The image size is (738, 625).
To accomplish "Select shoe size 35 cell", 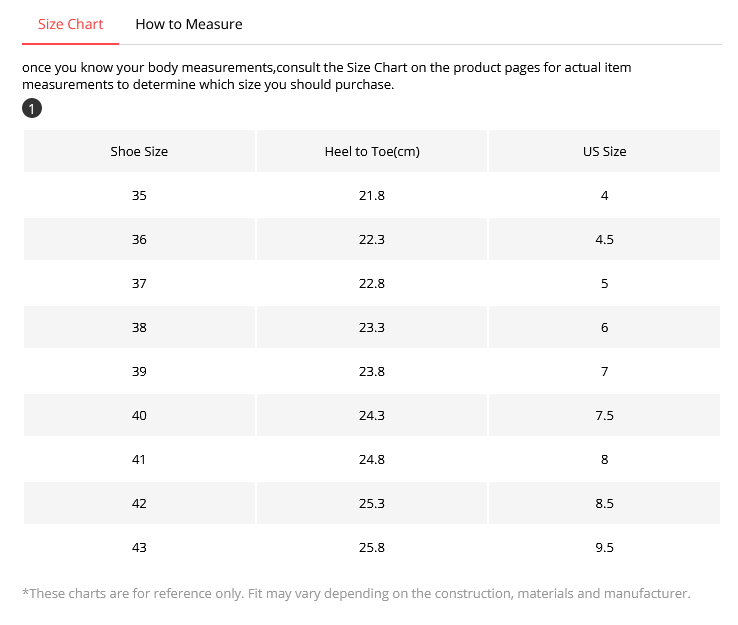I will tap(139, 196).
